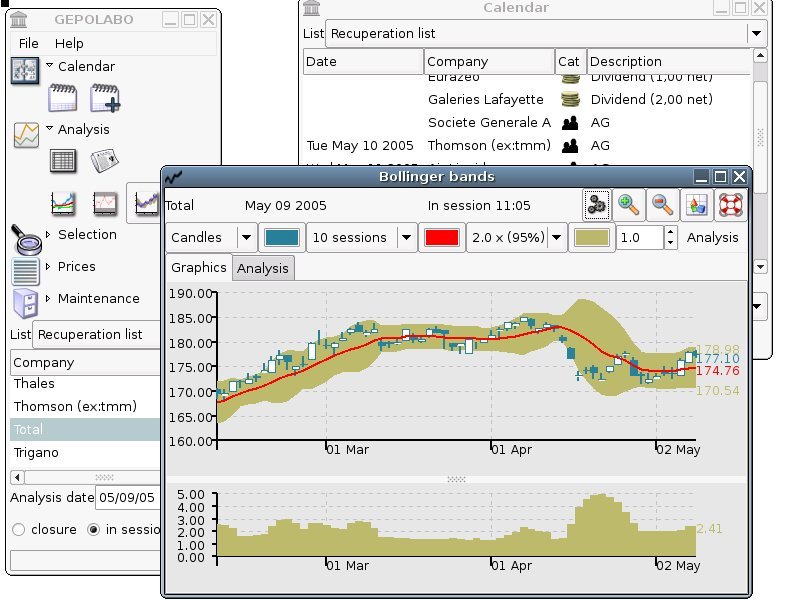Zoom in on the Bollinger chart

click(x=629, y=205)
